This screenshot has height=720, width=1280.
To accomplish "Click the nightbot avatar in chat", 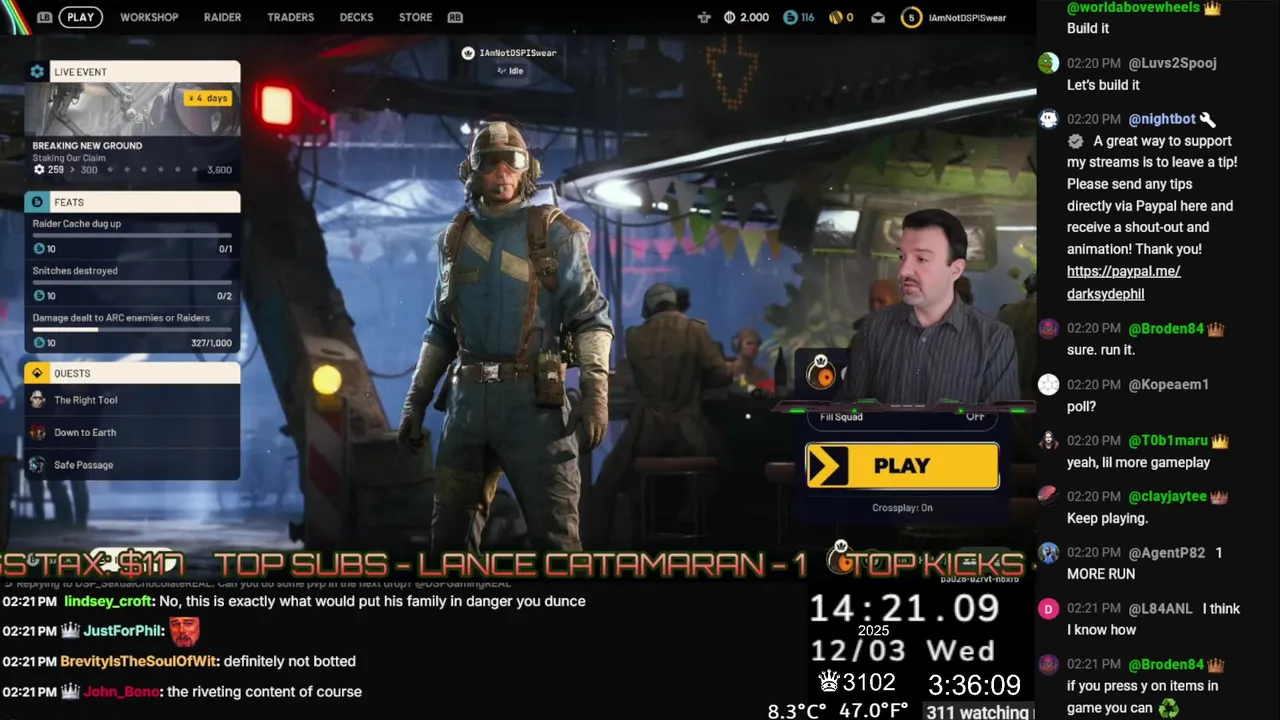I will click(x=1048, y=119).
